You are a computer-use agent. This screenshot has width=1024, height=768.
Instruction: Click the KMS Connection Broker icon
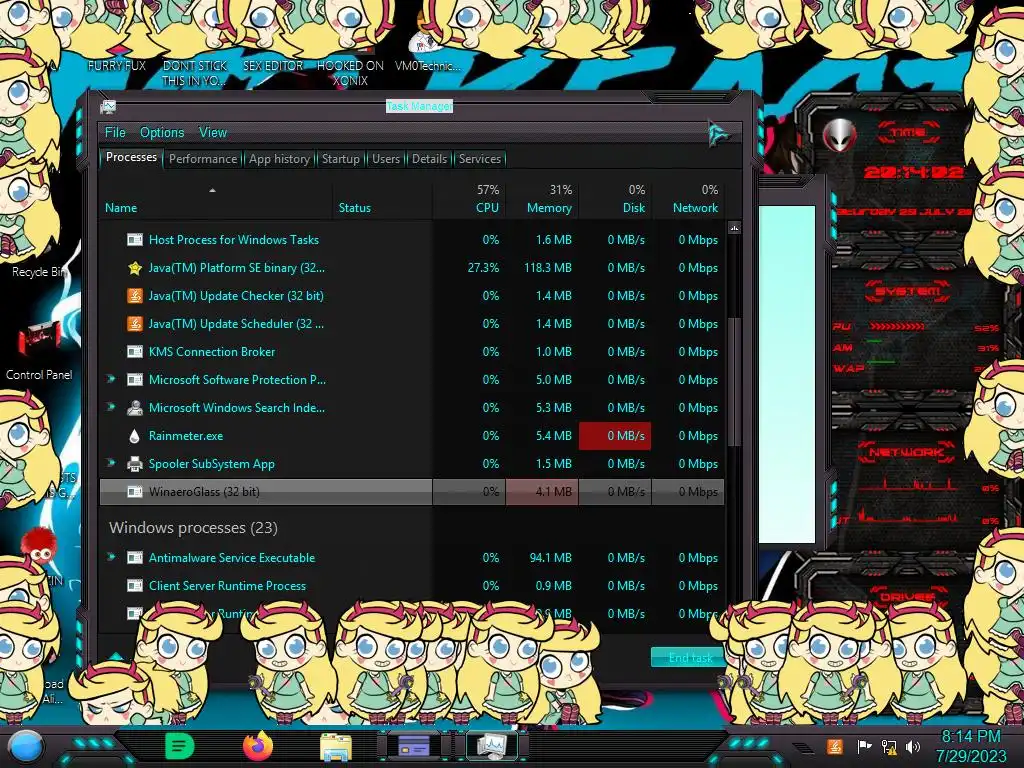[135, 352]
